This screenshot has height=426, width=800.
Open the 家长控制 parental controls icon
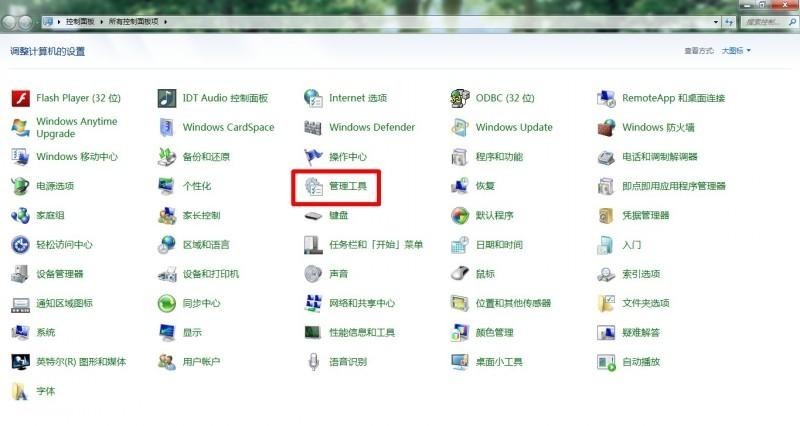tap(167, 215)
